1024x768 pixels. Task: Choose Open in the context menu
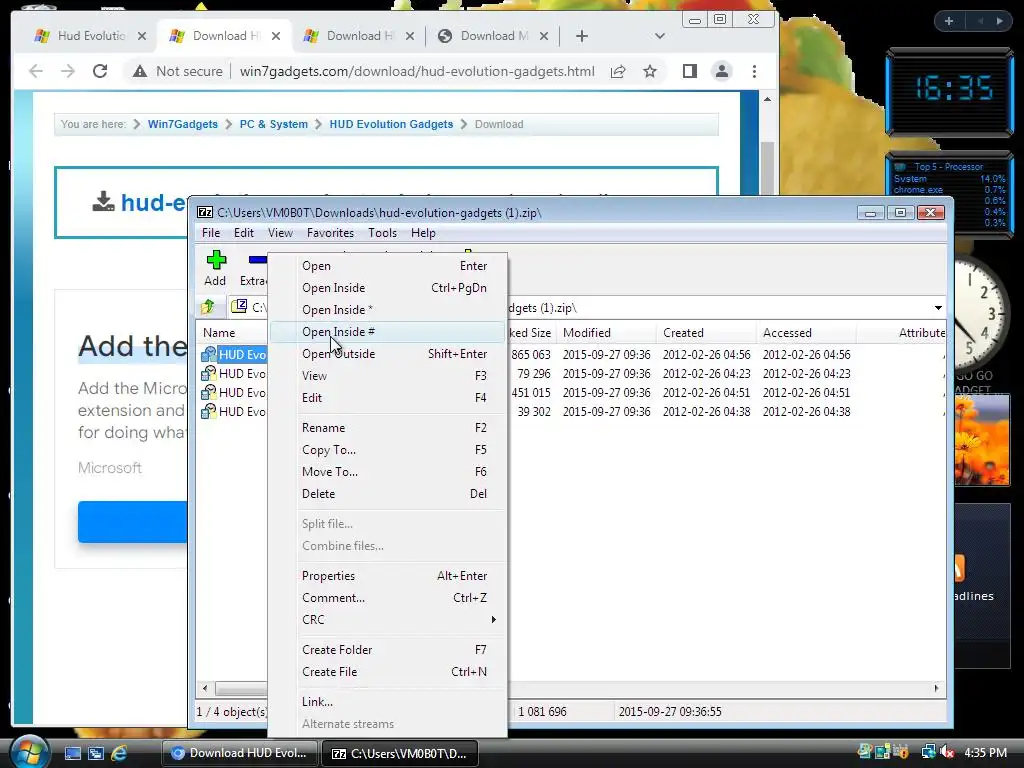point(388,266)
